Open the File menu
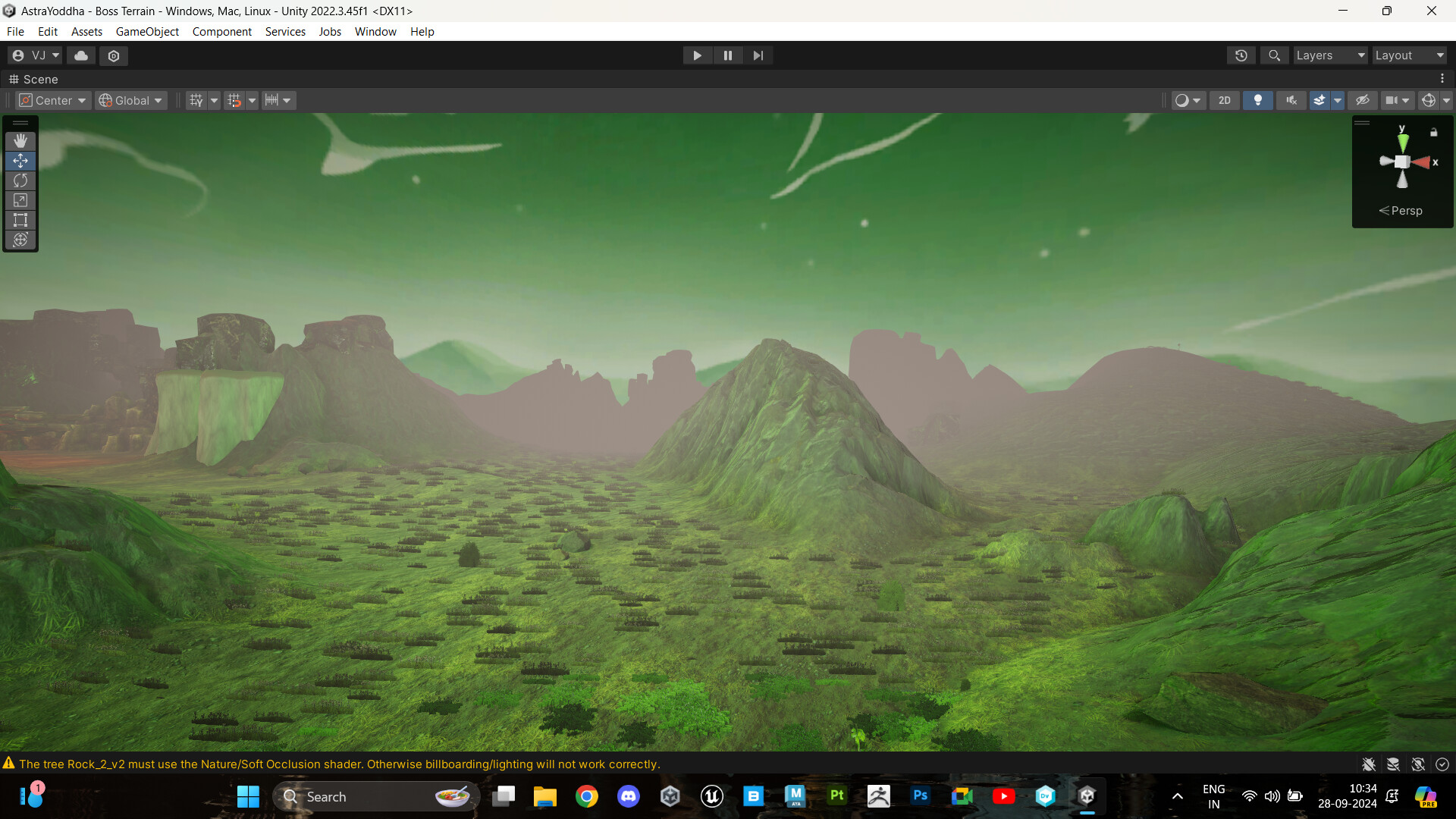This screenshot has height=819, width=1456. click(x=15, y=32)
